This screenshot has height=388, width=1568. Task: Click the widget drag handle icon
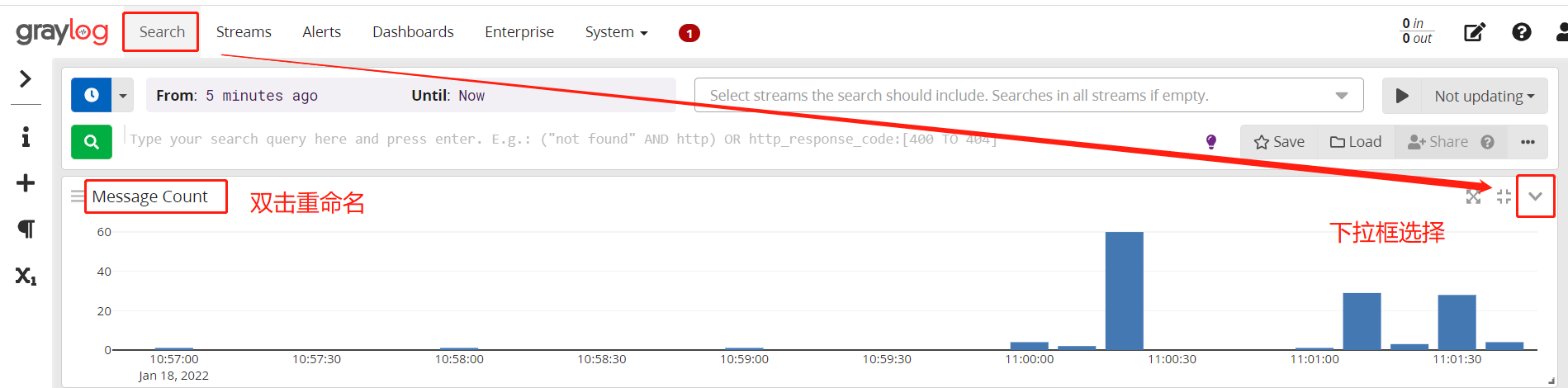77,196
